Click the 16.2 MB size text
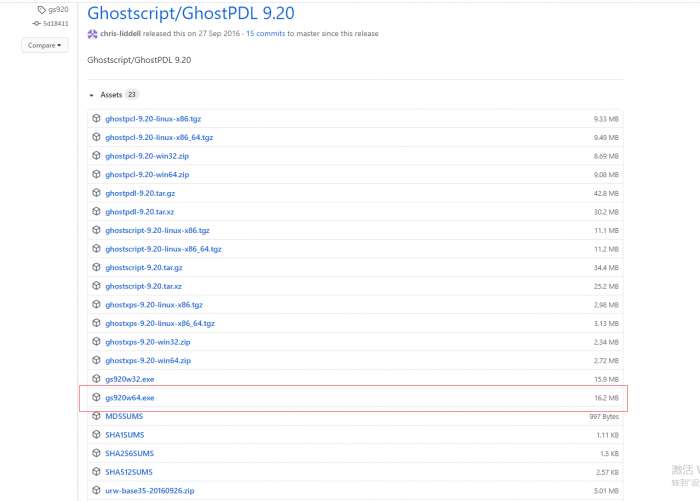Screen dimensions: 700x501 (606, 398)
